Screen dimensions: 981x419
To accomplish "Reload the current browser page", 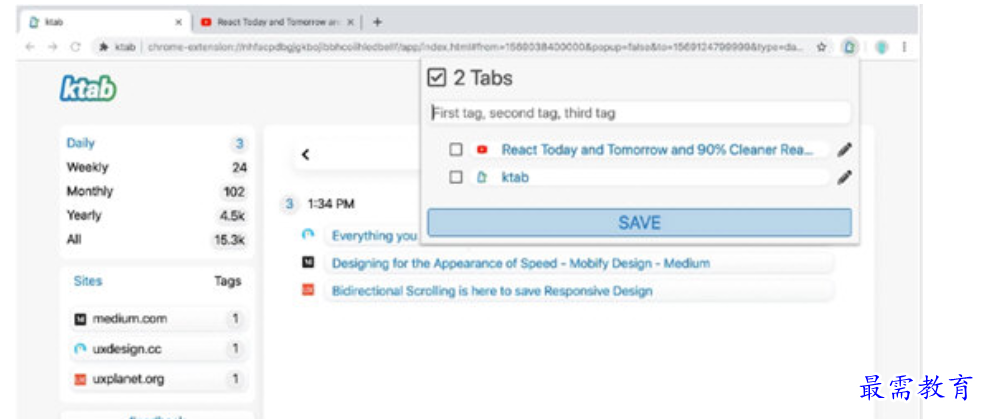I will (x=75, y=46).
